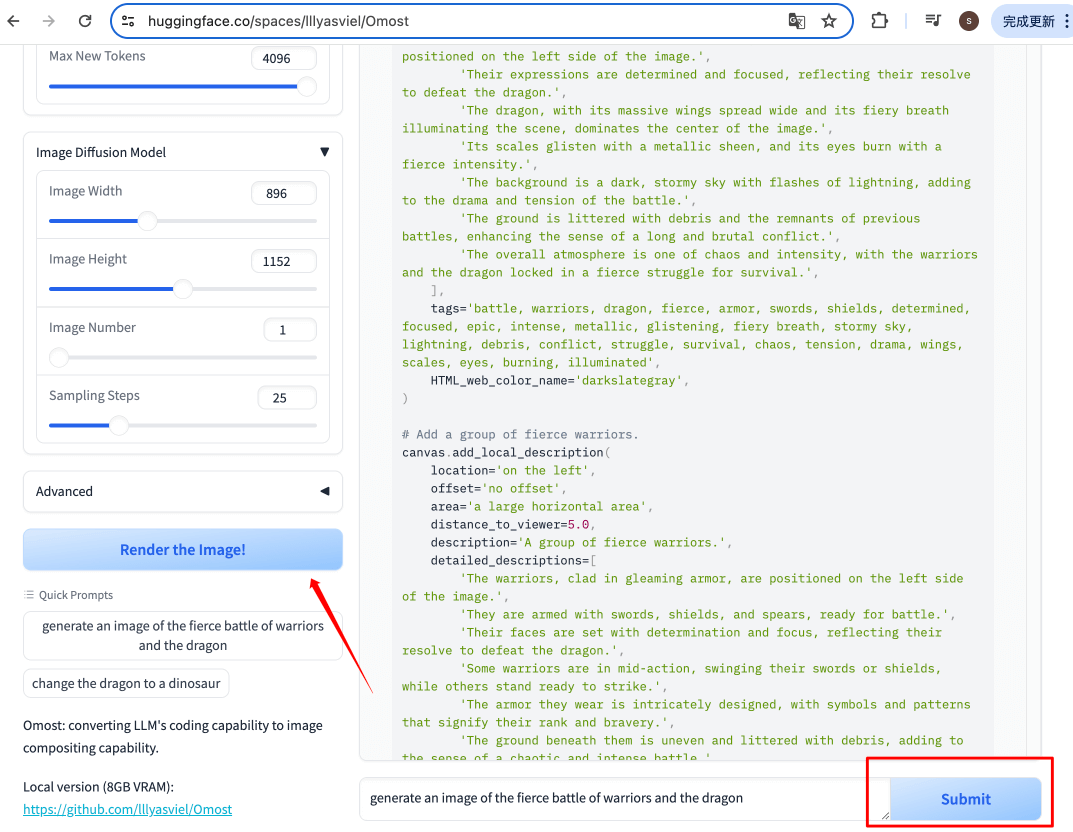
Task: Open the media controls icon
Action: click(x=933, y=21)
